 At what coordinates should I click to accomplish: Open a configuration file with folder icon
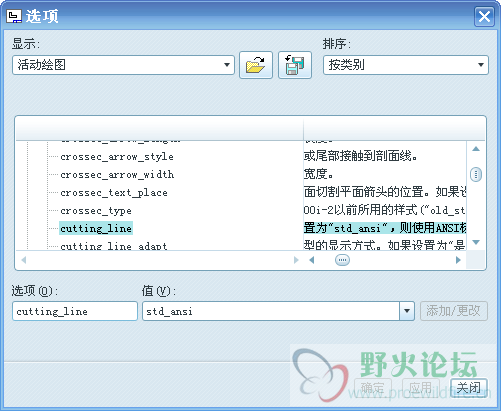[x=256, y=65]
